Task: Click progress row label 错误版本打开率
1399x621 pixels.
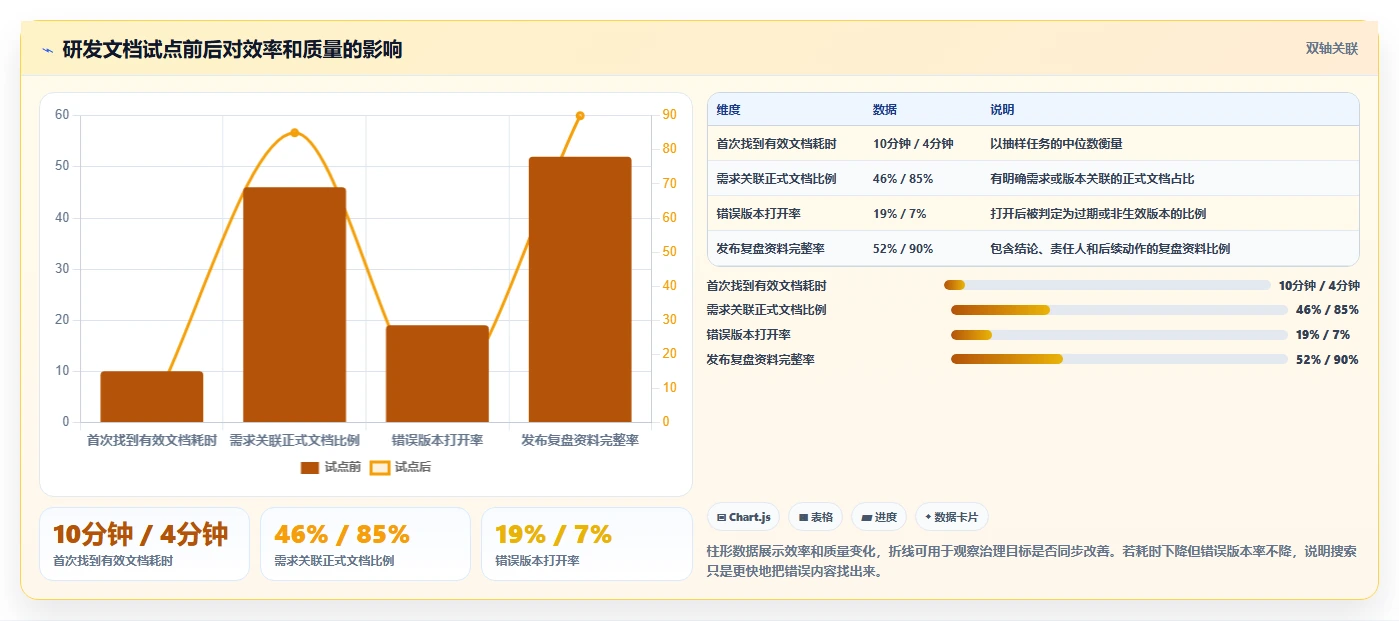Action: point(748,335)
